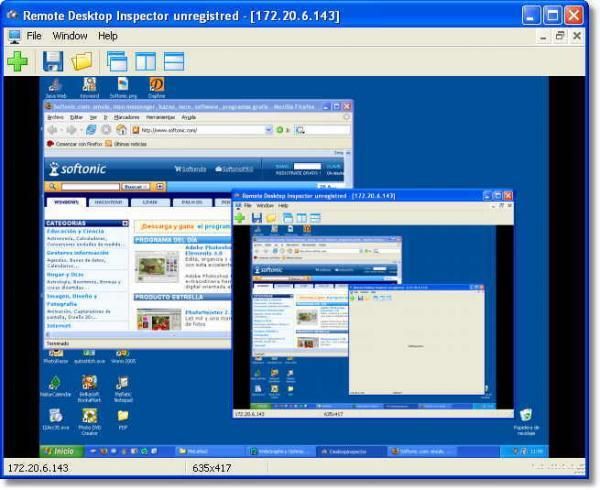This screenshot has height=490, width=600.
Task: Click Firefox forward arrow in remote view
Action: pyautogui.click(x=71, y=130)
